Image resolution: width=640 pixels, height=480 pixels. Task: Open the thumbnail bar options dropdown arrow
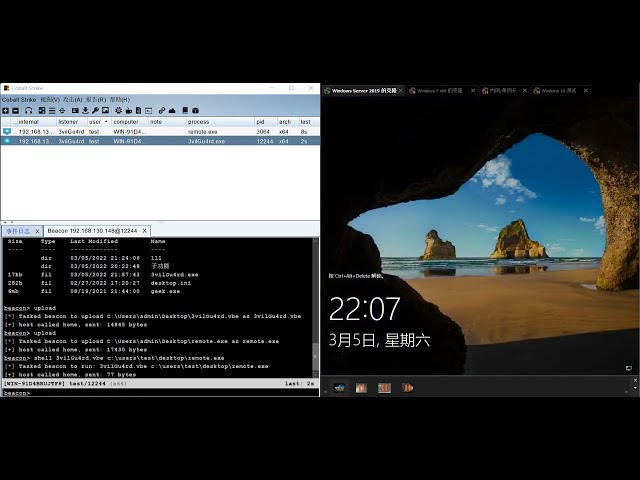(x=635, y=388)
